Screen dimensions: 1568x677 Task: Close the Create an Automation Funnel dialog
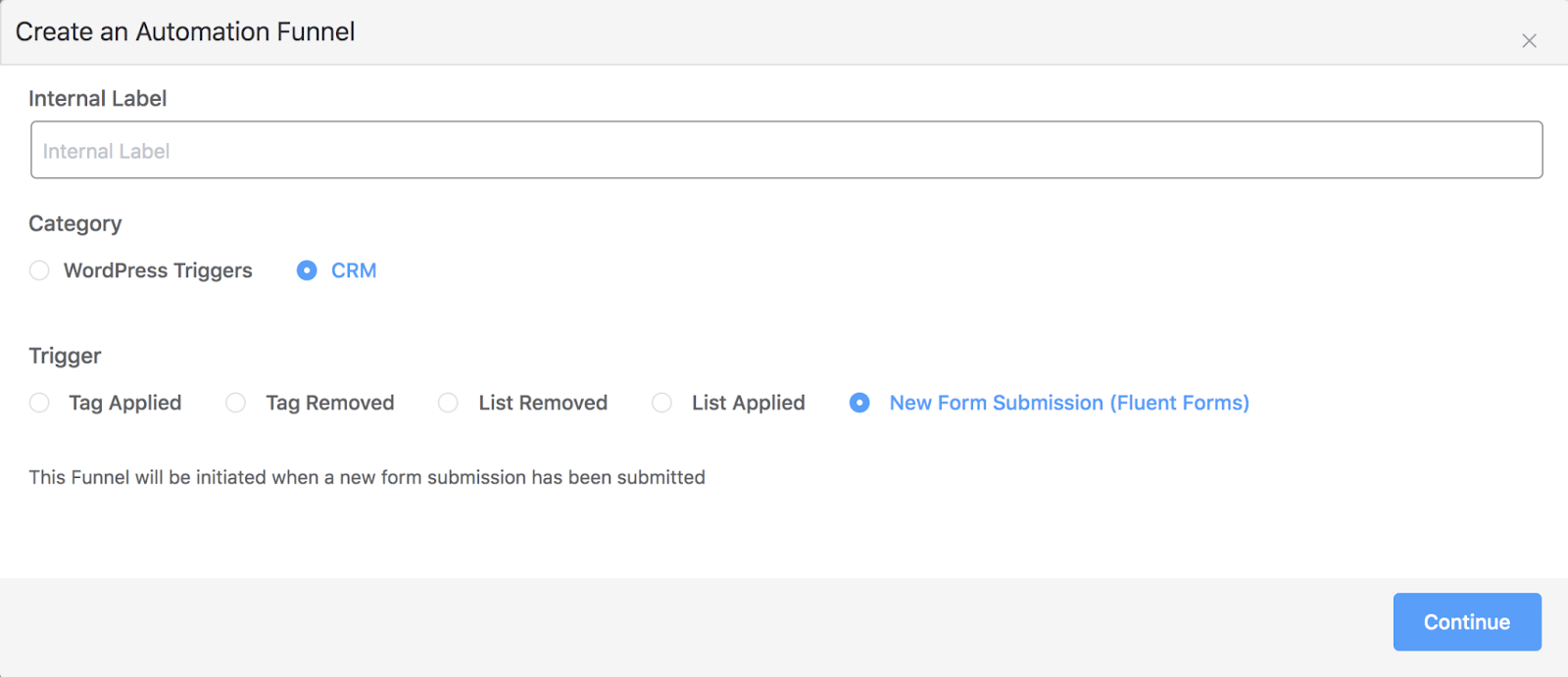(1529, 41)
